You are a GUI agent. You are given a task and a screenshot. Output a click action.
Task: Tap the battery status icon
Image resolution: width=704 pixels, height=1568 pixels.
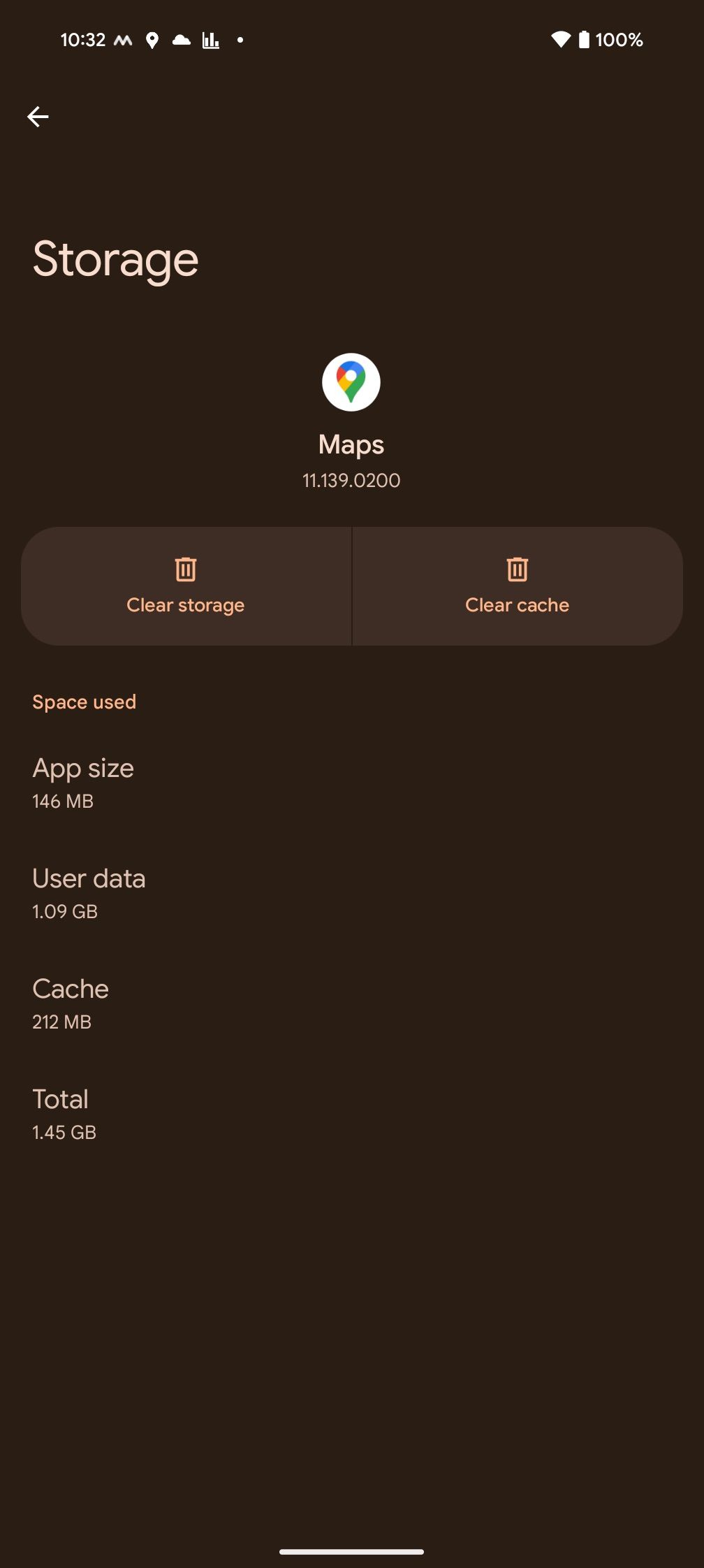coord(587,40)
